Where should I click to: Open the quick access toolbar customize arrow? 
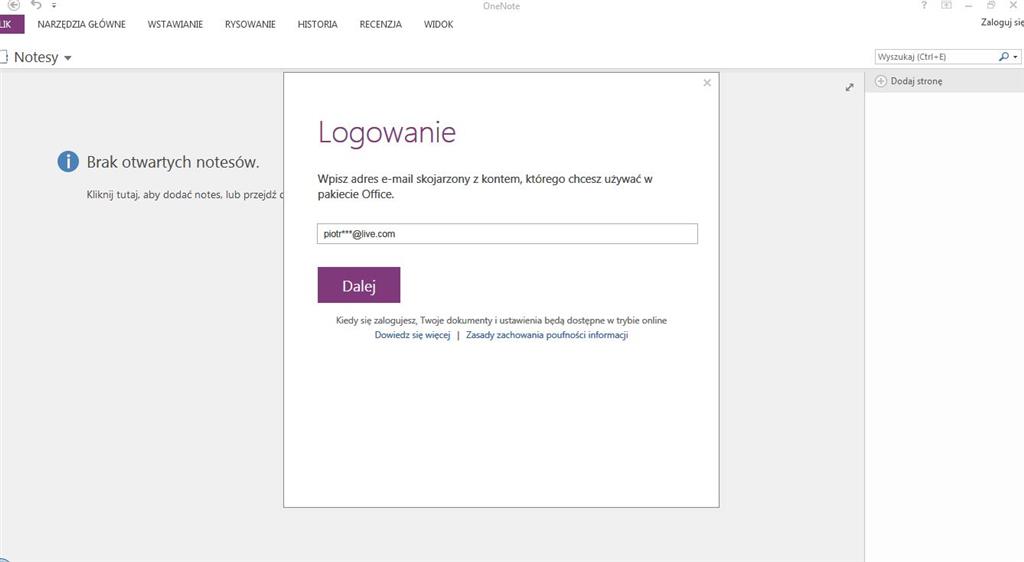coord(54,5)
